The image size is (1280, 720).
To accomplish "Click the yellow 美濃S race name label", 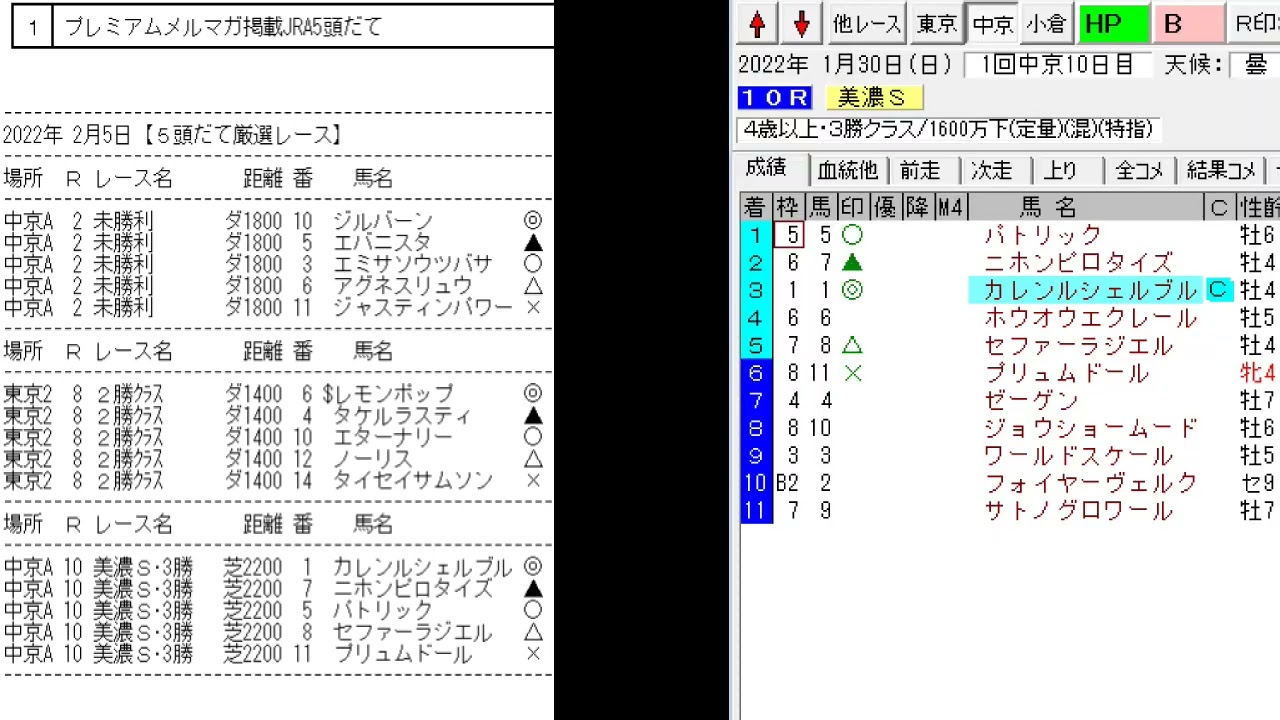I will [873, 98].
